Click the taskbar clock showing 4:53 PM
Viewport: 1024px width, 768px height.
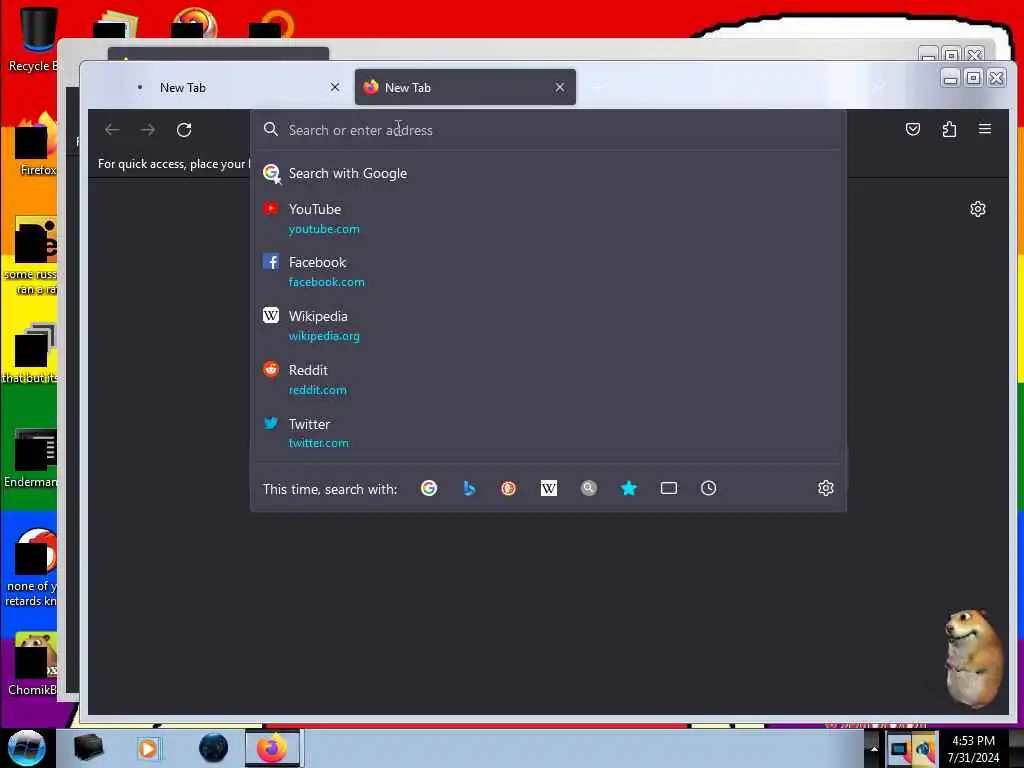click(x=973, y=749)
